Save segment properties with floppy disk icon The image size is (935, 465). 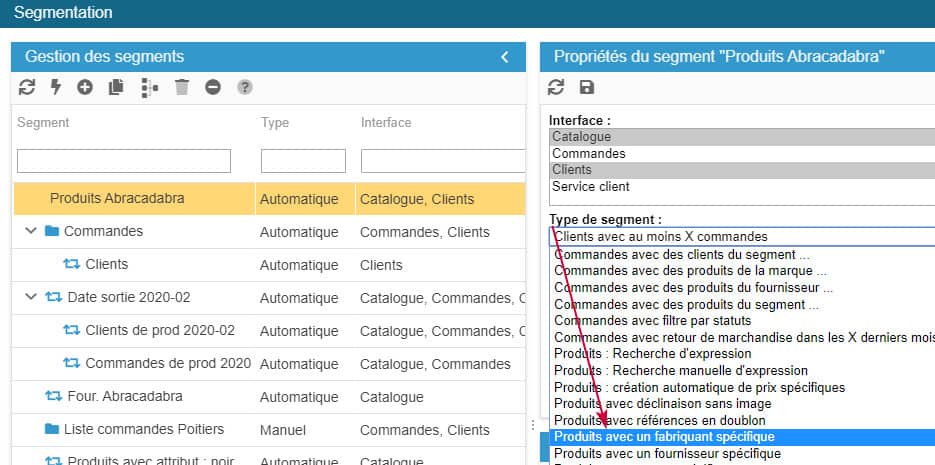click(587, 87)
